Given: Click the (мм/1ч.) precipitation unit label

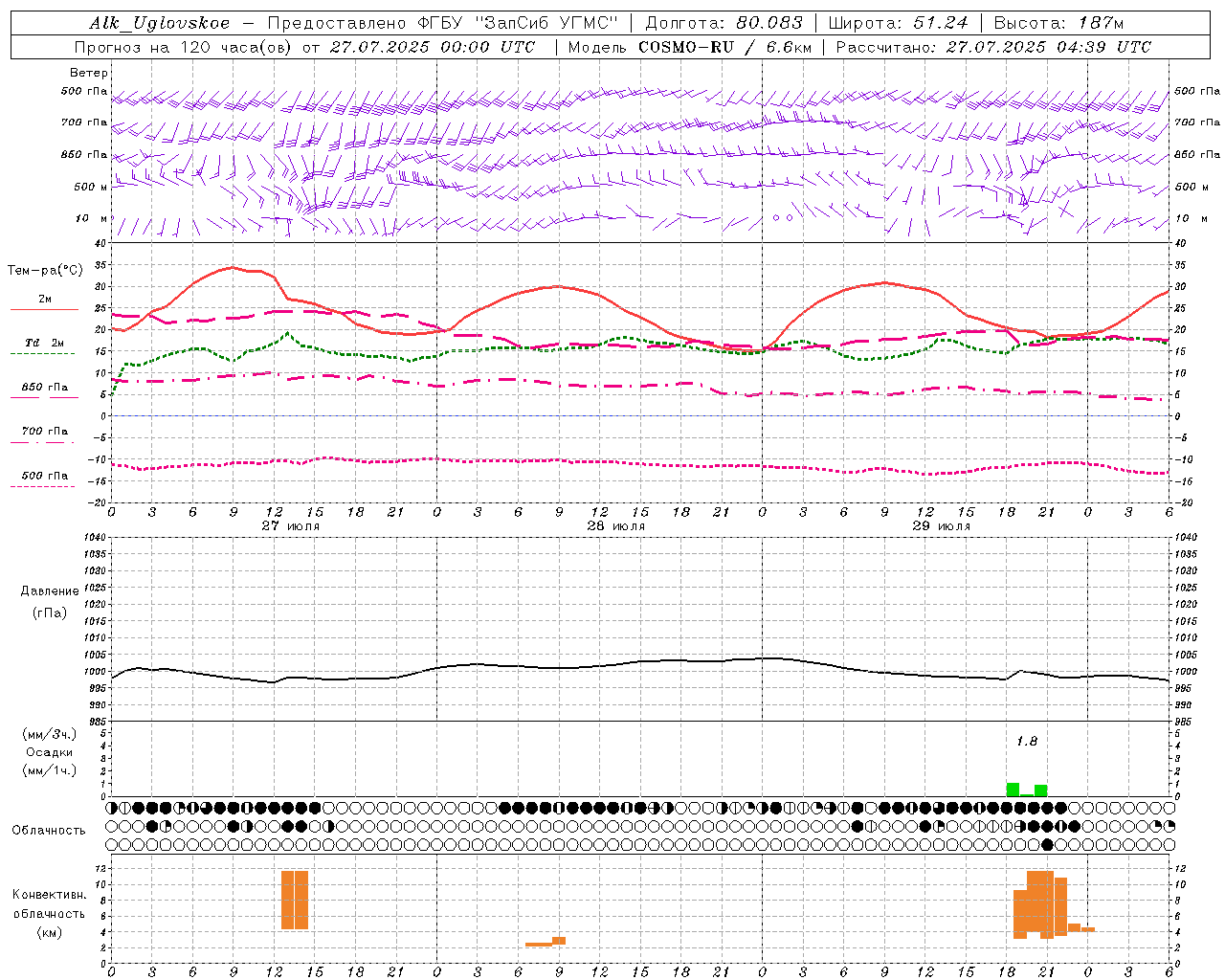Looking at the screenshot, I should point(49,770).
